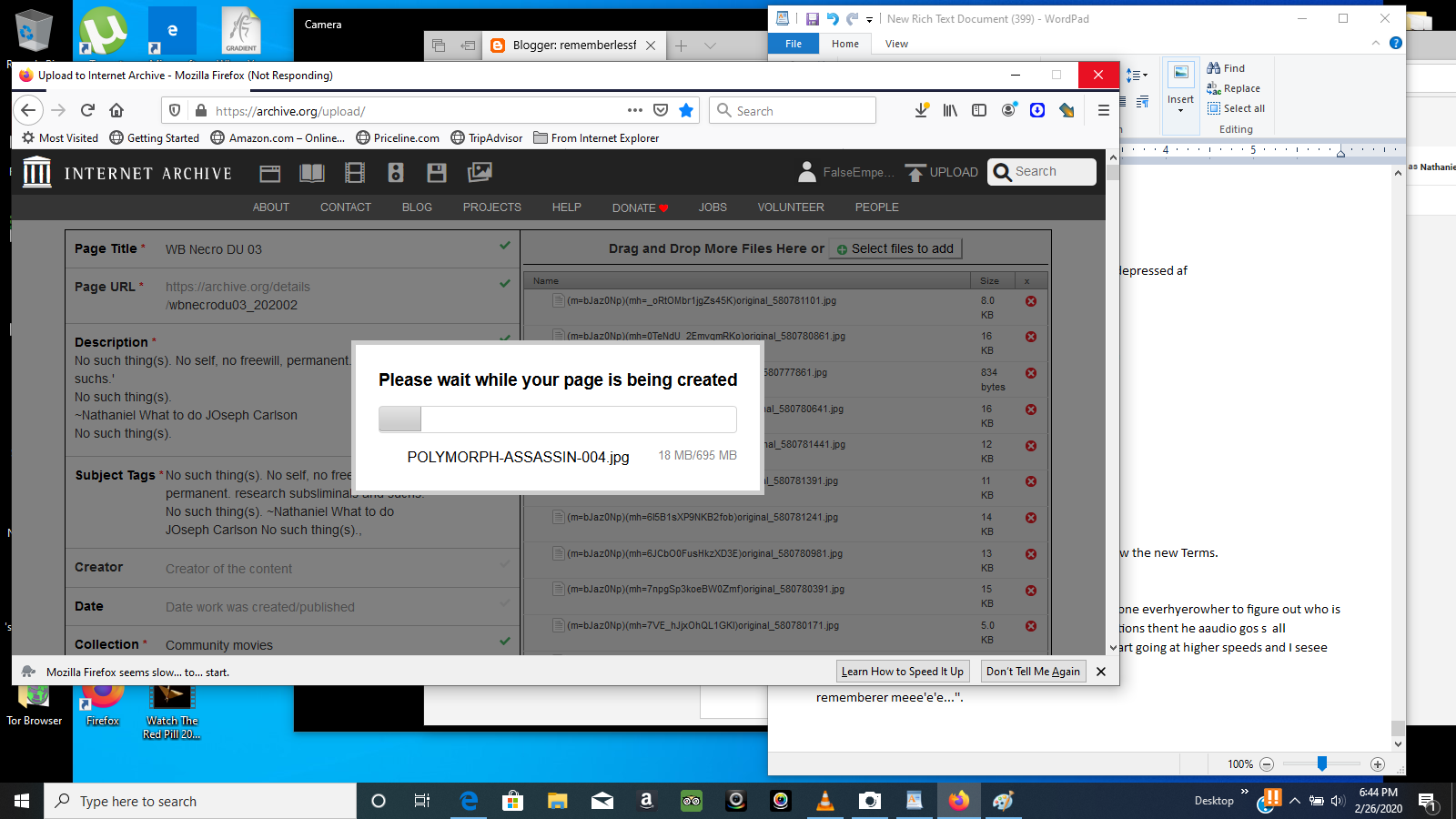Click zoom out minus in WordPad

click(x=1267, y=764)
